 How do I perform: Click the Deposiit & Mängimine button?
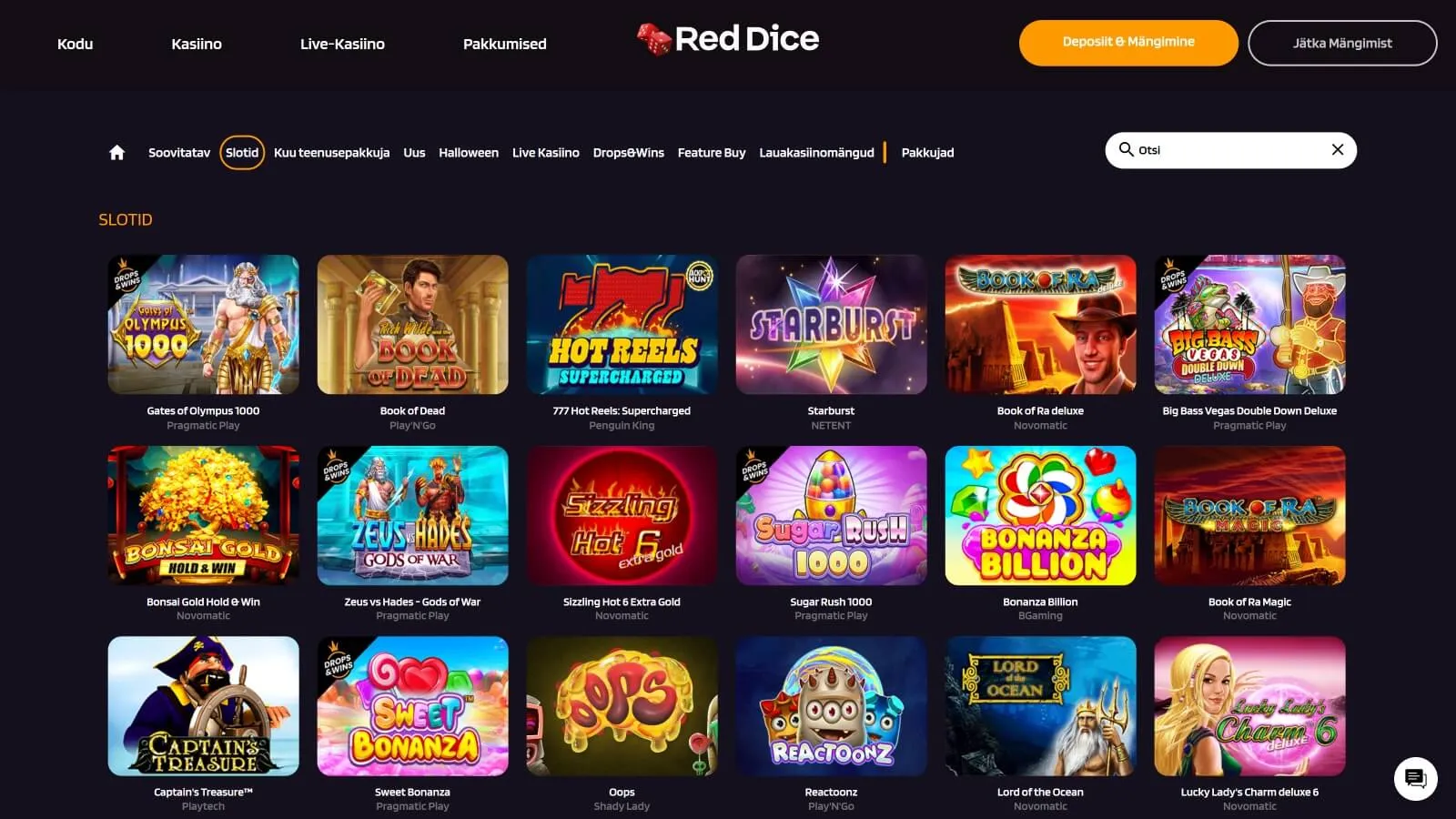(1128, 43)
